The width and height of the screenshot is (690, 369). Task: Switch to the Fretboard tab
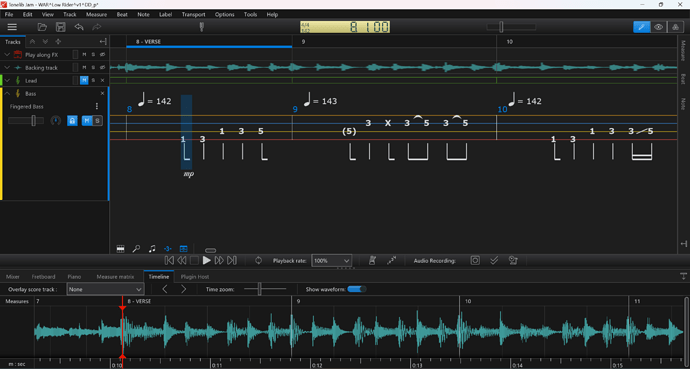[44, 277]
